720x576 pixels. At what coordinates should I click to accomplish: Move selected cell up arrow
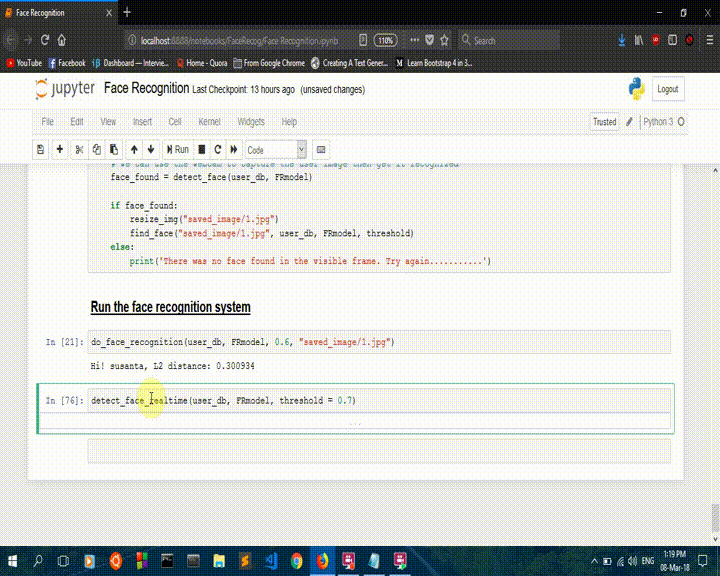pyautogui.click(x=134, y=150)
